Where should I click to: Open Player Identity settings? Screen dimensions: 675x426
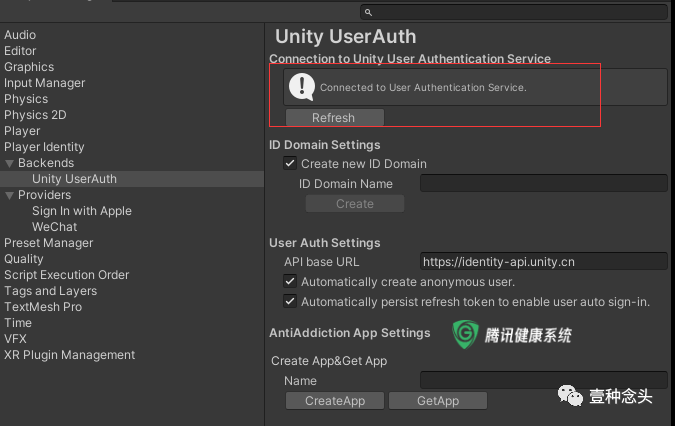click(x=44, y=147)
